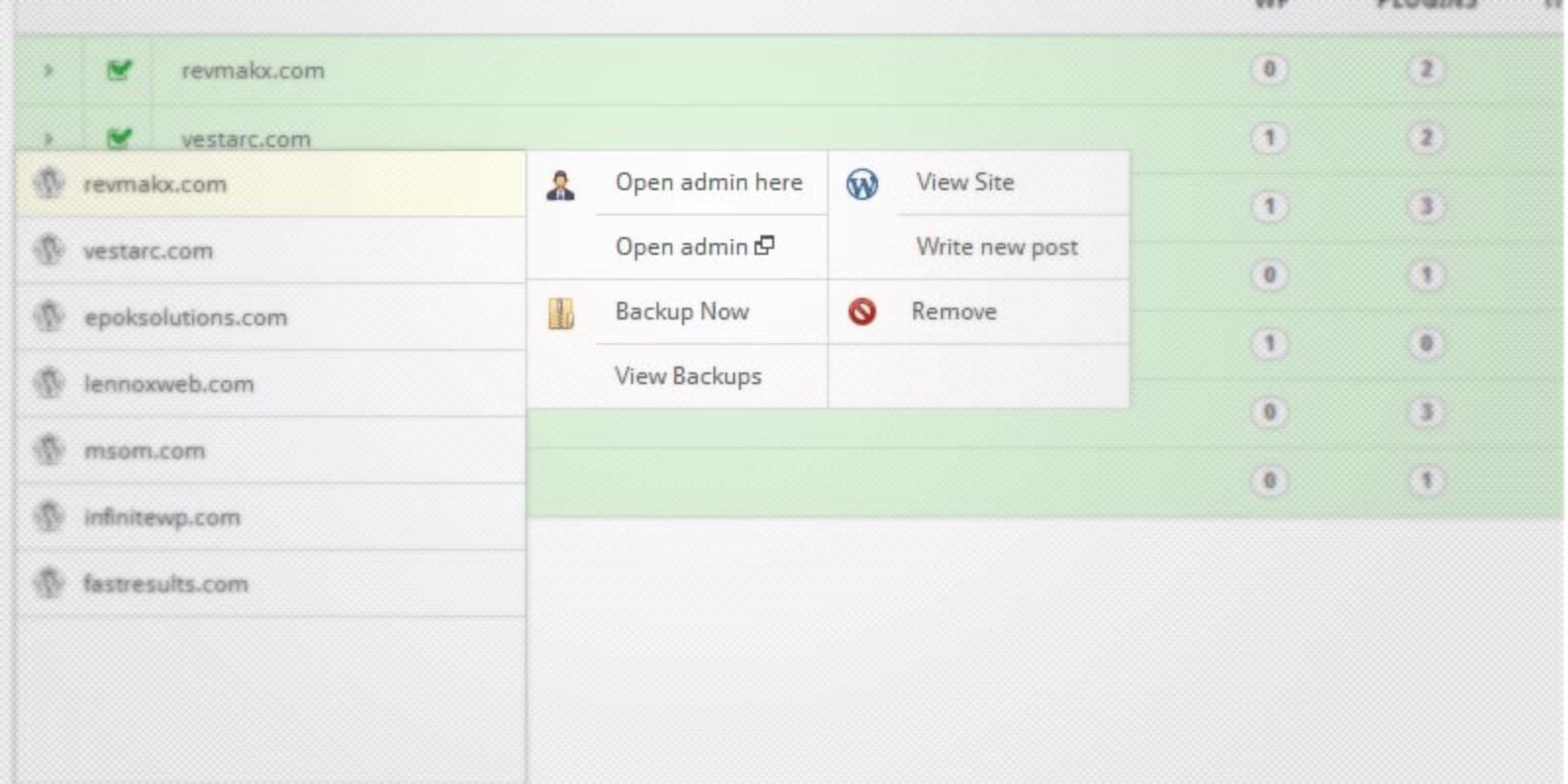Uncheck the revmakx.com row checkbox in table
This screenshot has height=784, width=1568.
point(119,70)
